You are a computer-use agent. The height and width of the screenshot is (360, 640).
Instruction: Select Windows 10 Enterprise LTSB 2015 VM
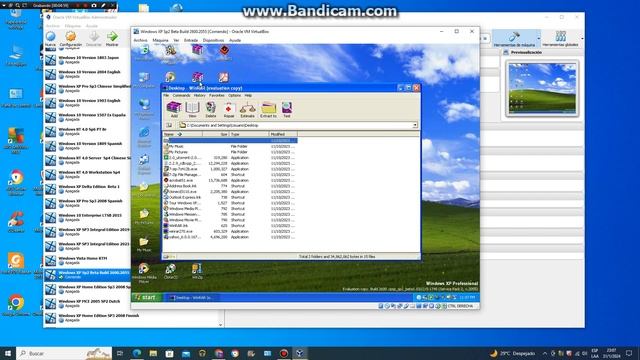pyautogui.click(x=88, y=217)
